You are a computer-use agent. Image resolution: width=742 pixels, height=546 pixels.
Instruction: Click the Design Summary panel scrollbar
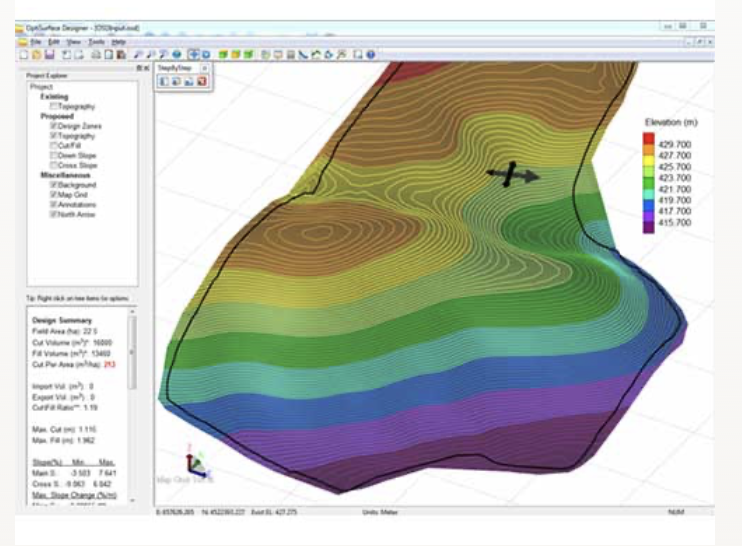tap(134, 350)
